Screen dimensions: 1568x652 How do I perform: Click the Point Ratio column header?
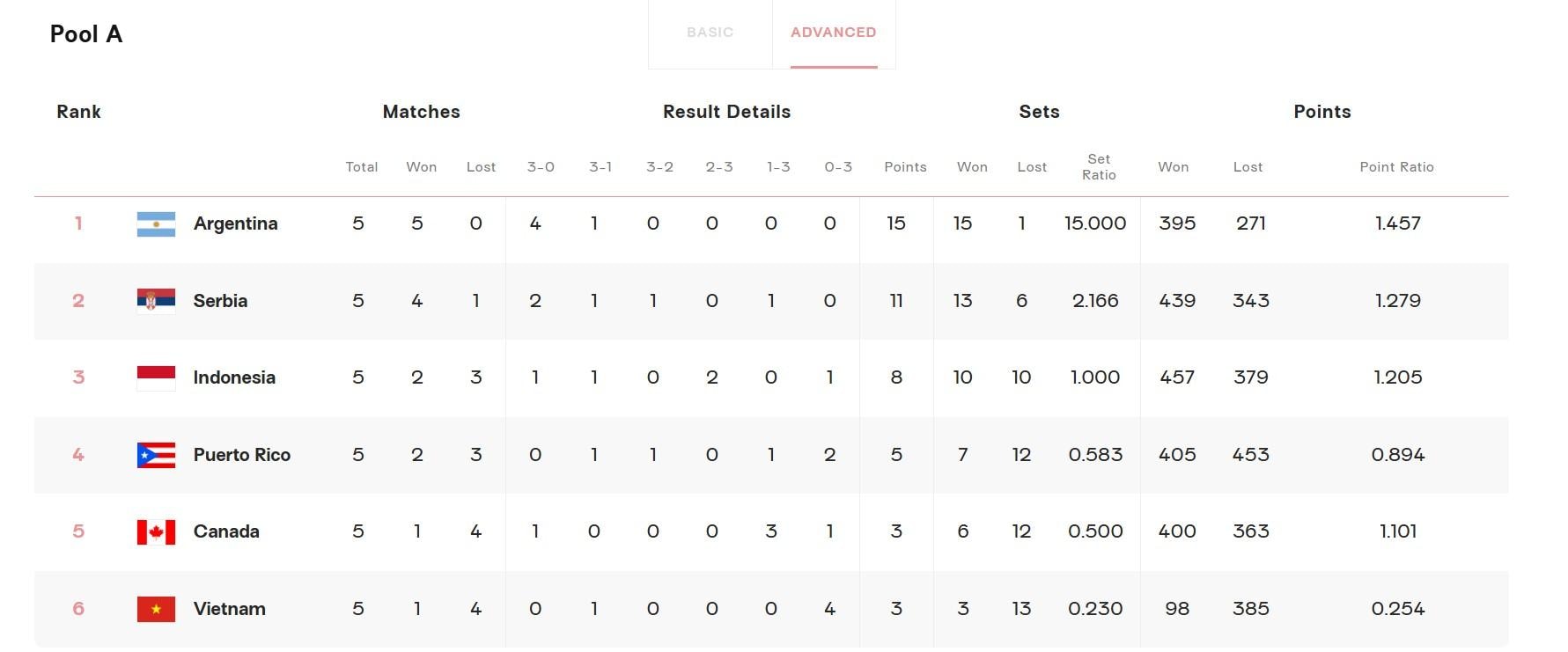pos(1396,167)
